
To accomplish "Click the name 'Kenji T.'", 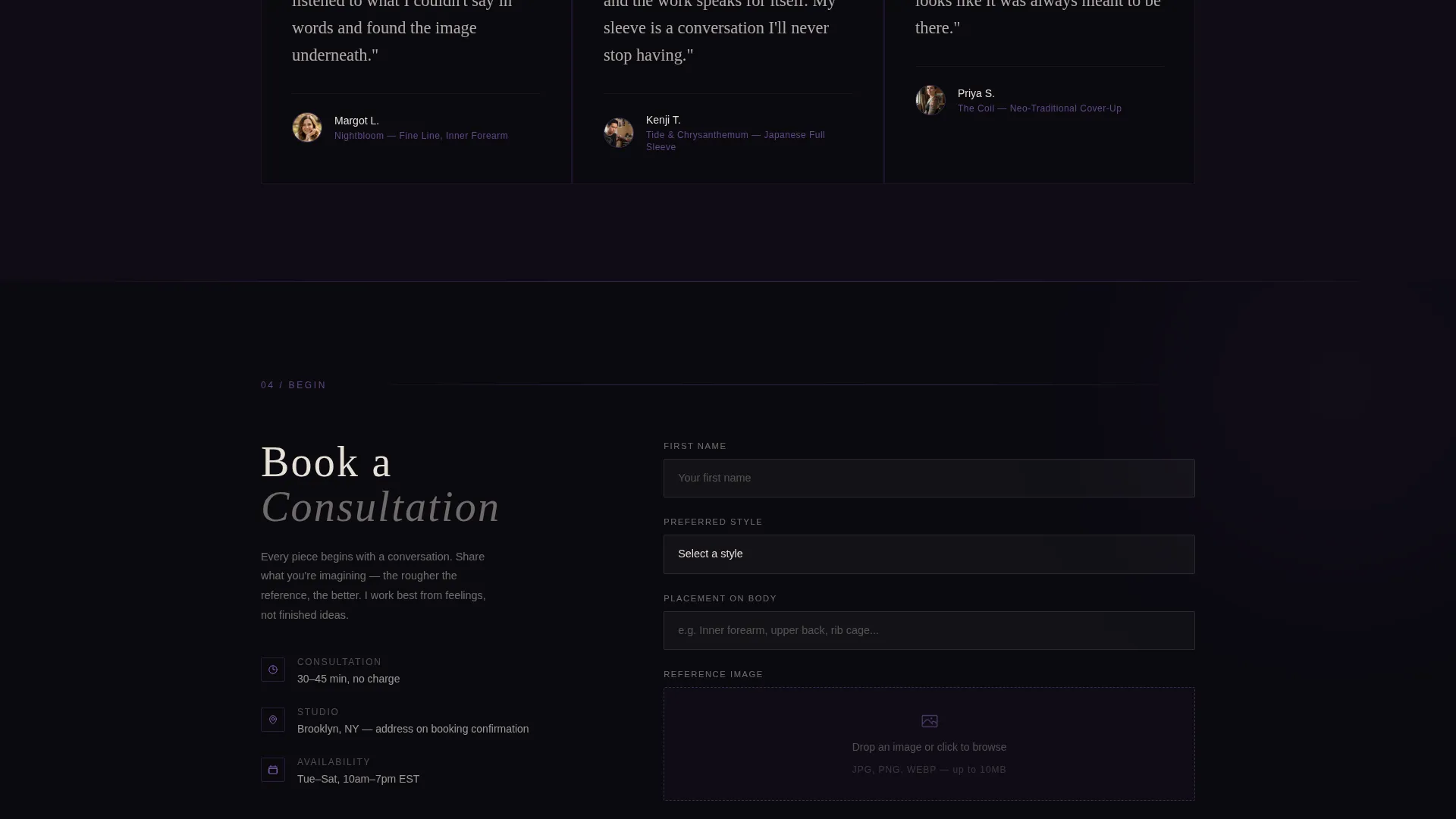I will pyautogui.click(x=664, y=120).
